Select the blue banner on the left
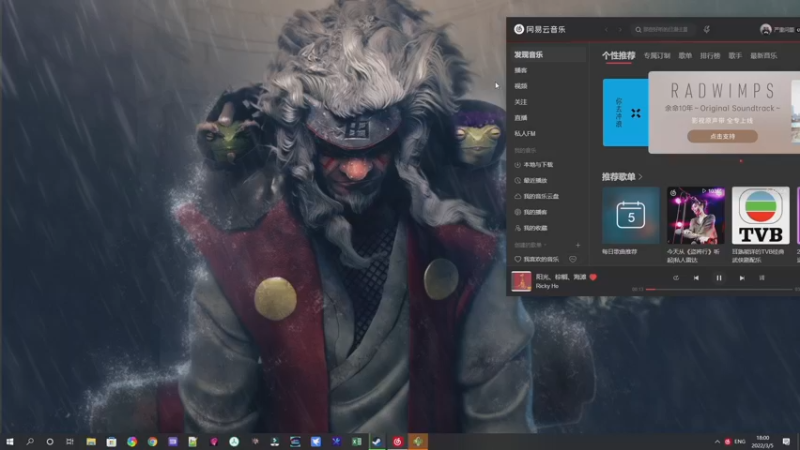The image size is (800, 450). coord(626,112)
